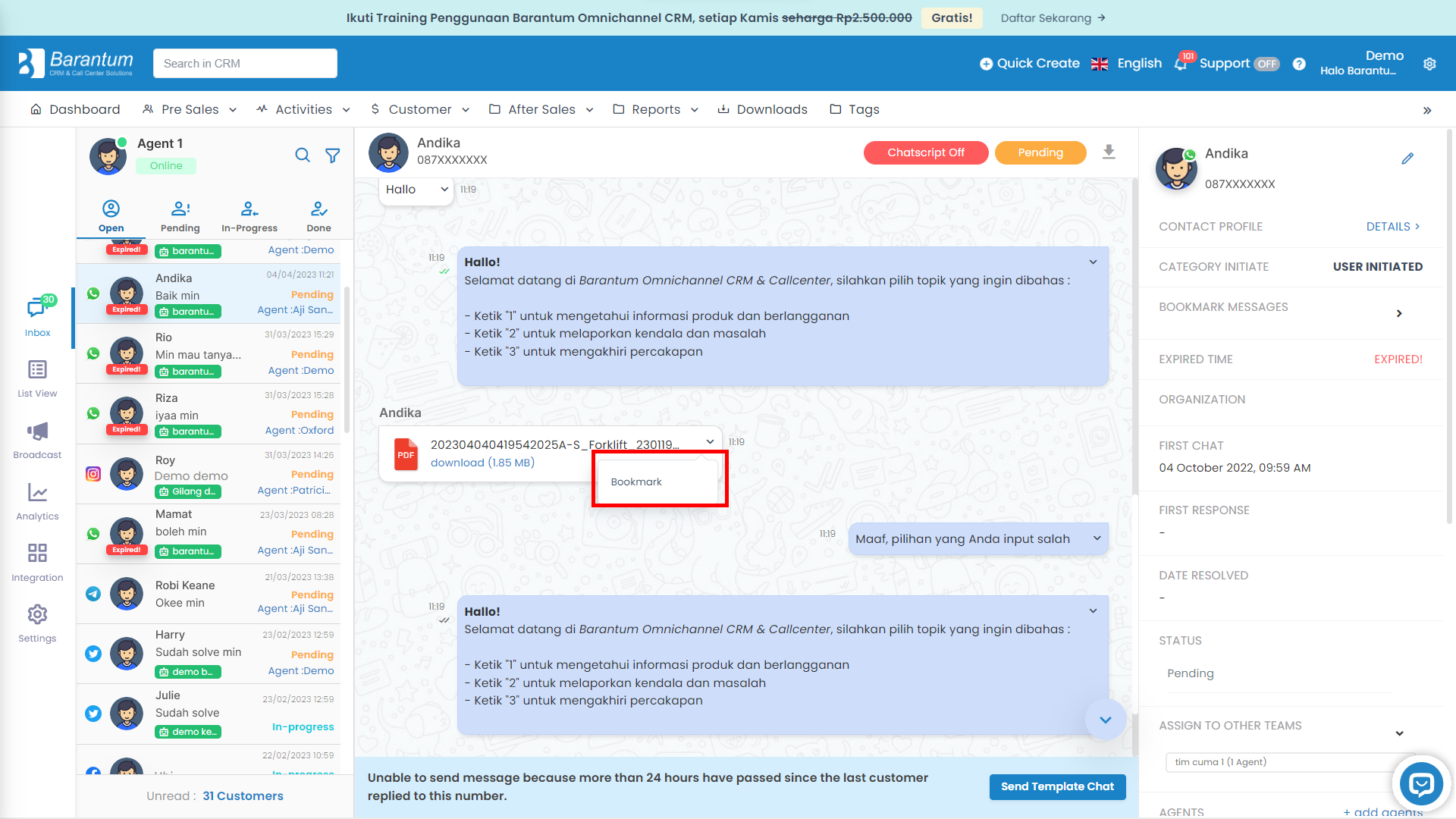Viewport: 1456px width, 819px height.
Task: Open Rio conversation in list
Action: (x=209, y=353)
